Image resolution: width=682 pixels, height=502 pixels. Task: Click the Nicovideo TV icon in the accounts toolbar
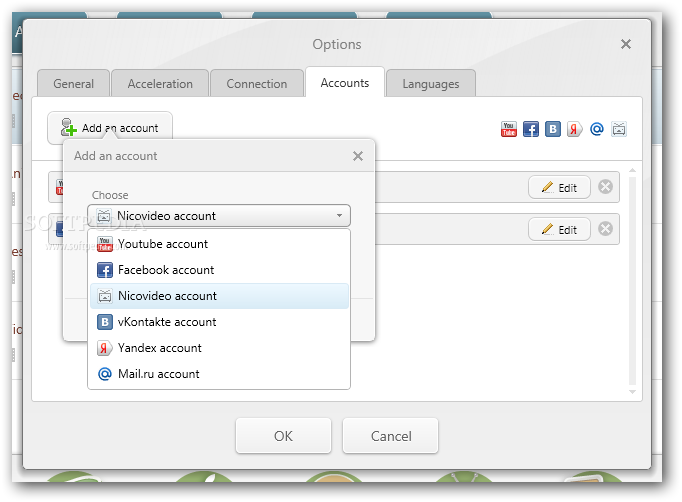(619, 129)
